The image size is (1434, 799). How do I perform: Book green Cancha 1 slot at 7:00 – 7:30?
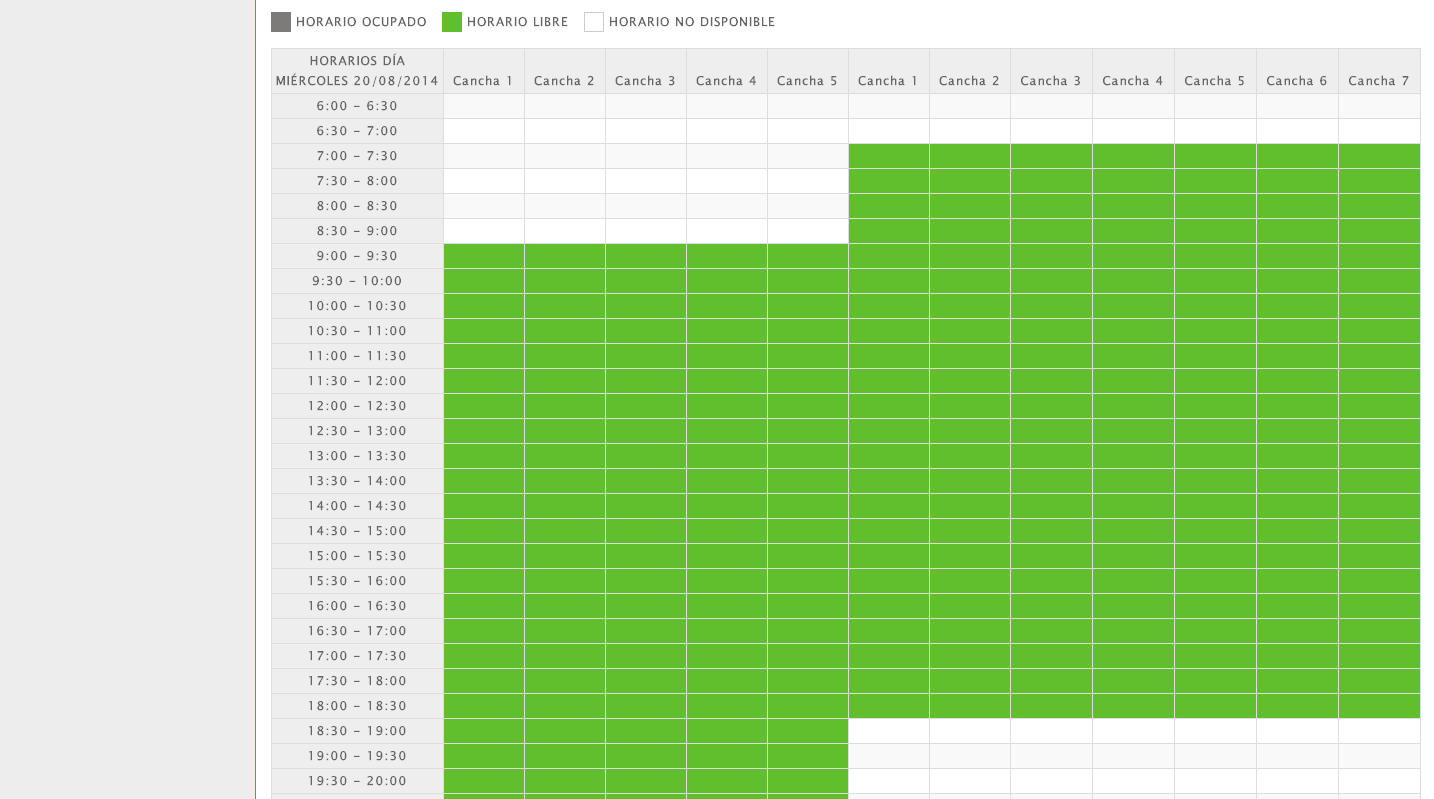coord(889,156)
